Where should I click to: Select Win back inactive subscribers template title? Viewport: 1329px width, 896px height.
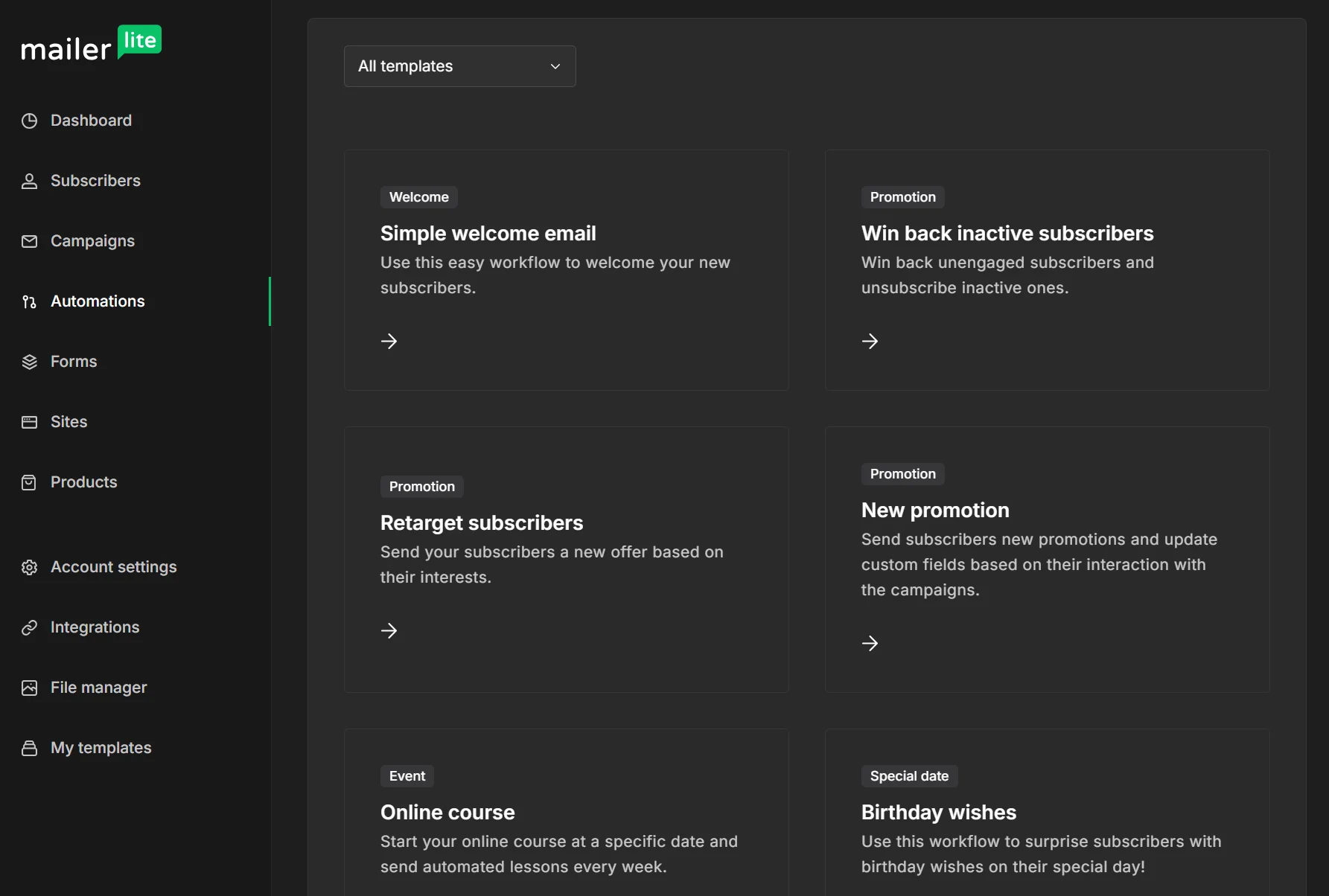1007,234
